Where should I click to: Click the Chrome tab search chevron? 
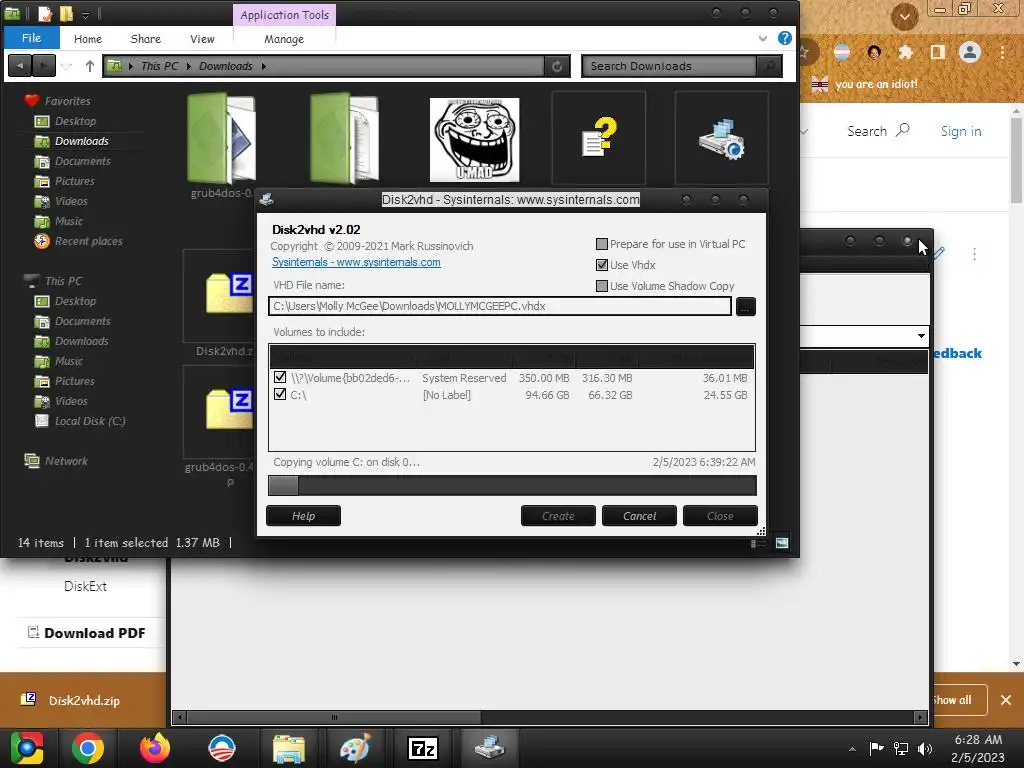(x=904, y=16)
